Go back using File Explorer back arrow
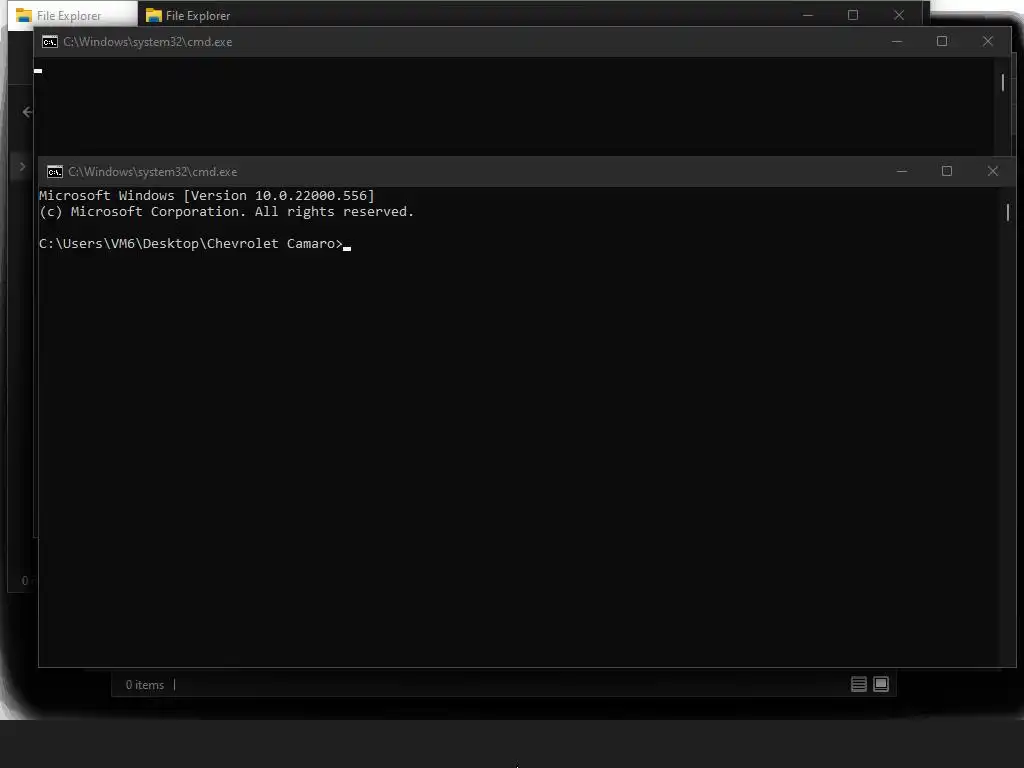Viewport: 1024px width, 768px height. coord(27,112)
